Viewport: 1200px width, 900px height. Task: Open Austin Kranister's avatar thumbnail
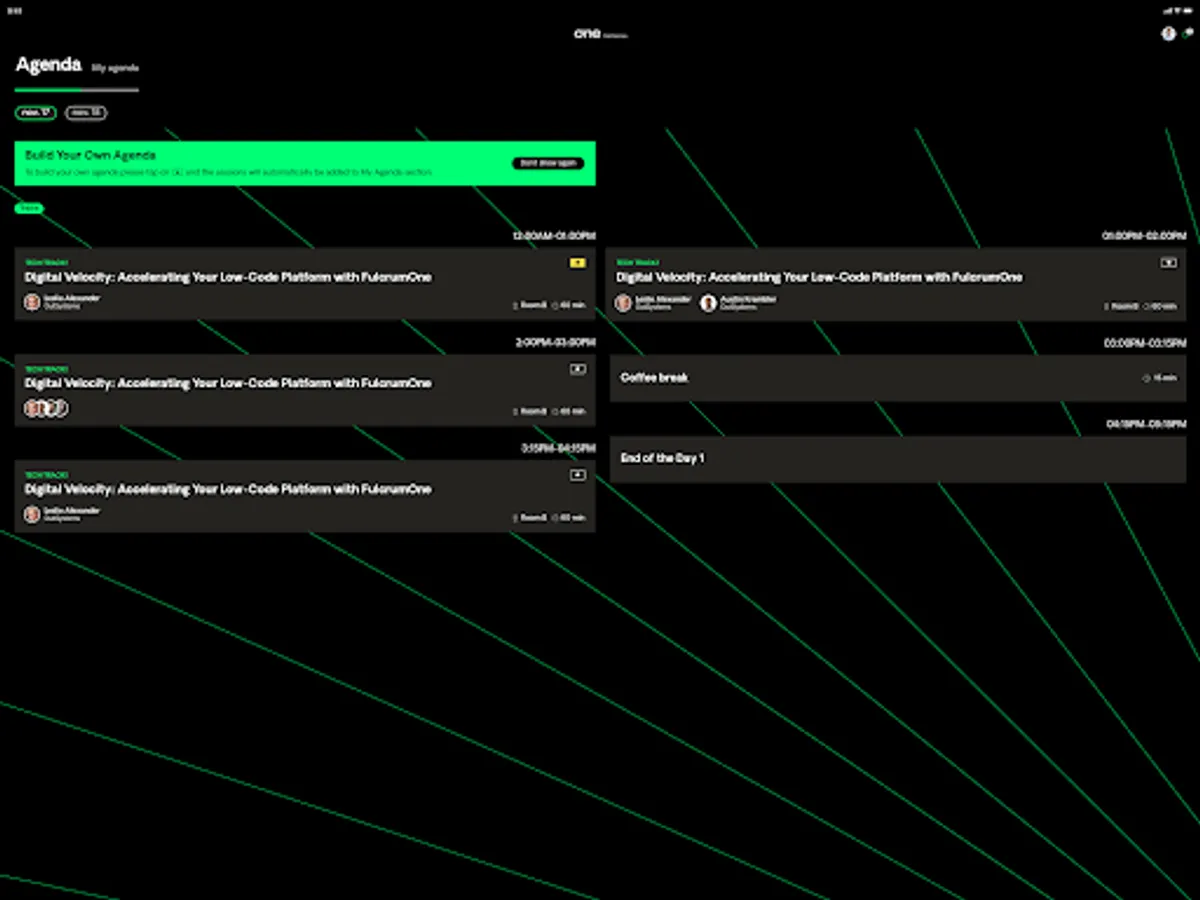tap(708, 303)
